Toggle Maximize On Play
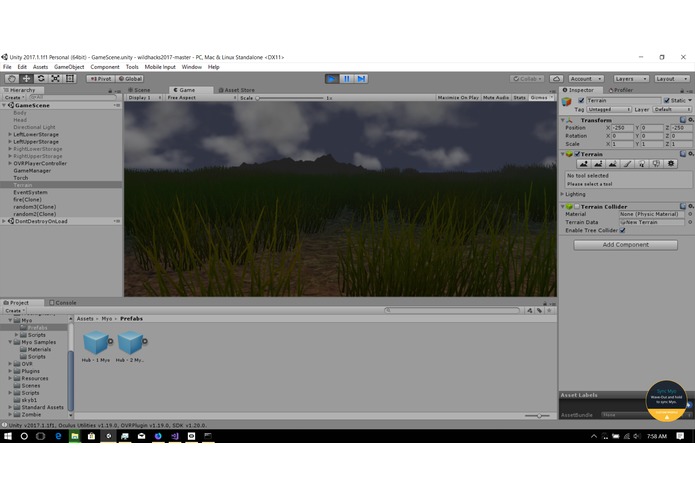 [458, 97]
